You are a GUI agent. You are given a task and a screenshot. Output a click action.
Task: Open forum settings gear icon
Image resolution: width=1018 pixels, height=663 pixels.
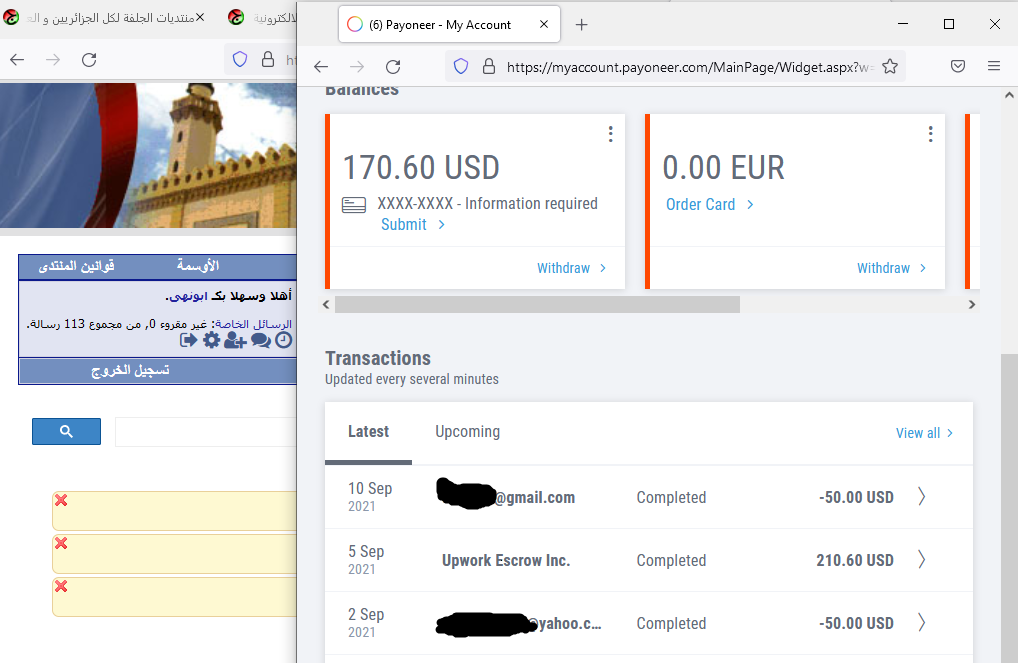tap(212, 340)
